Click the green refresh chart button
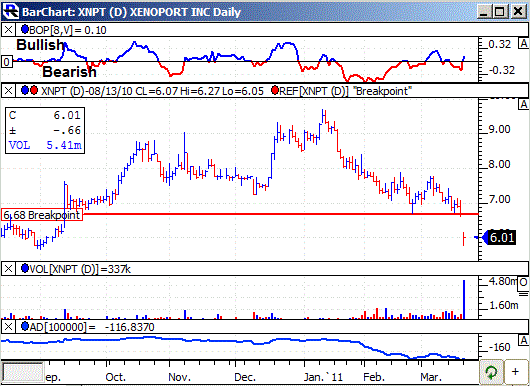Image resolution: width=530 pixels, height=386 pixels. pyautogui.click(x=491, y=372)
